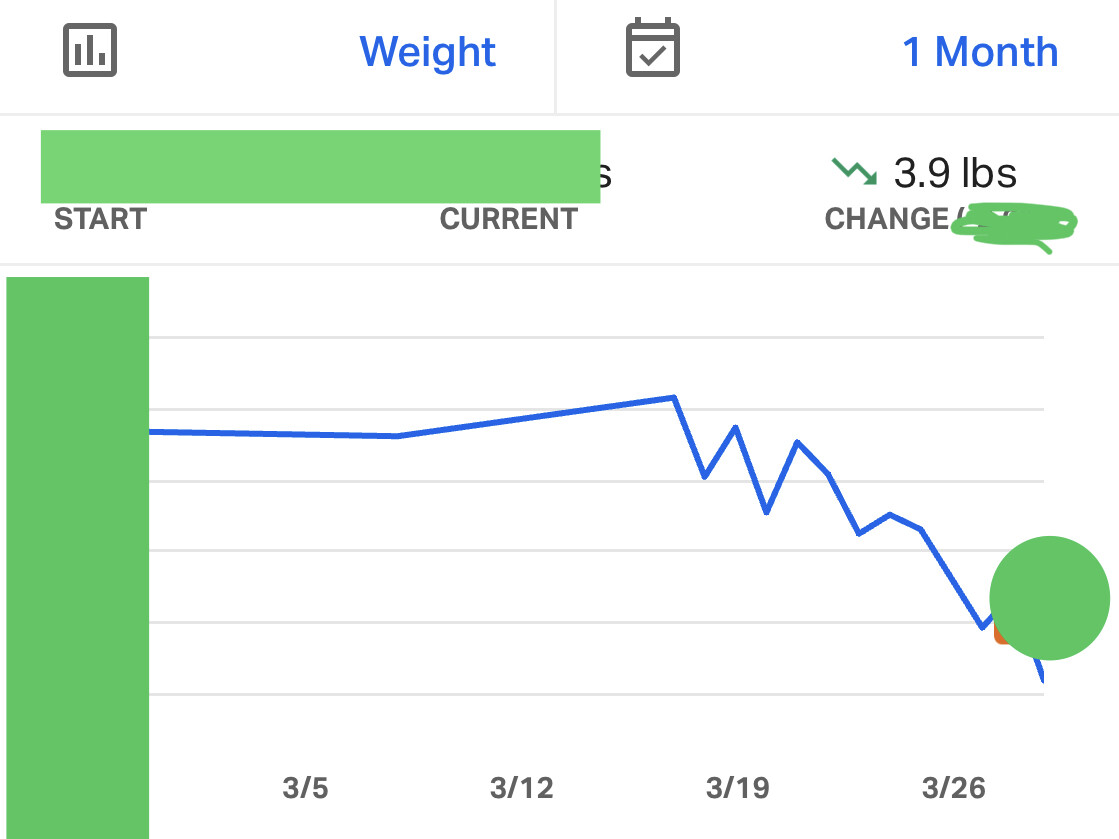Select the 3/5 date on axis

click(x=305, y=788)
